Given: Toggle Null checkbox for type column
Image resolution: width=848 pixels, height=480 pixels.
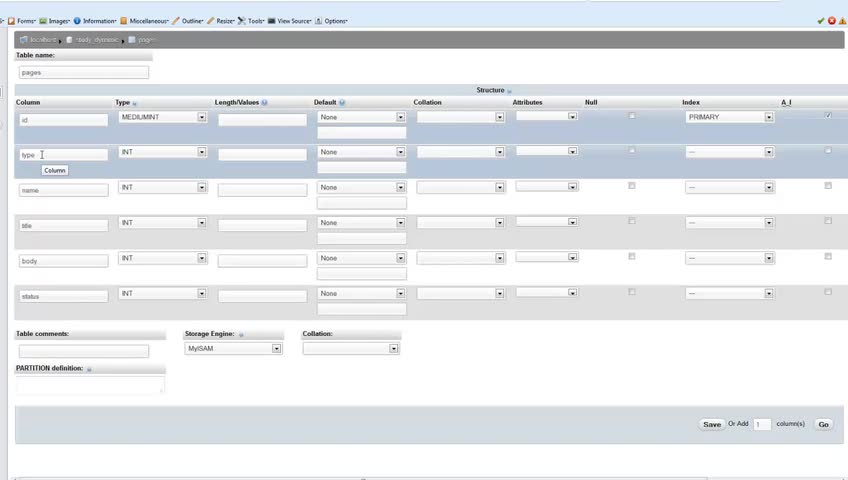Looking at the screenshot, I should tap(632, 150).
